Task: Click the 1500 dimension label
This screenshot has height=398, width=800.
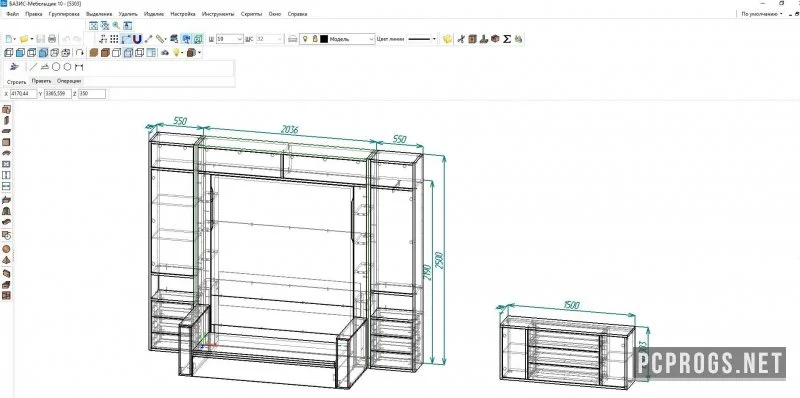Action: point(571,305)
